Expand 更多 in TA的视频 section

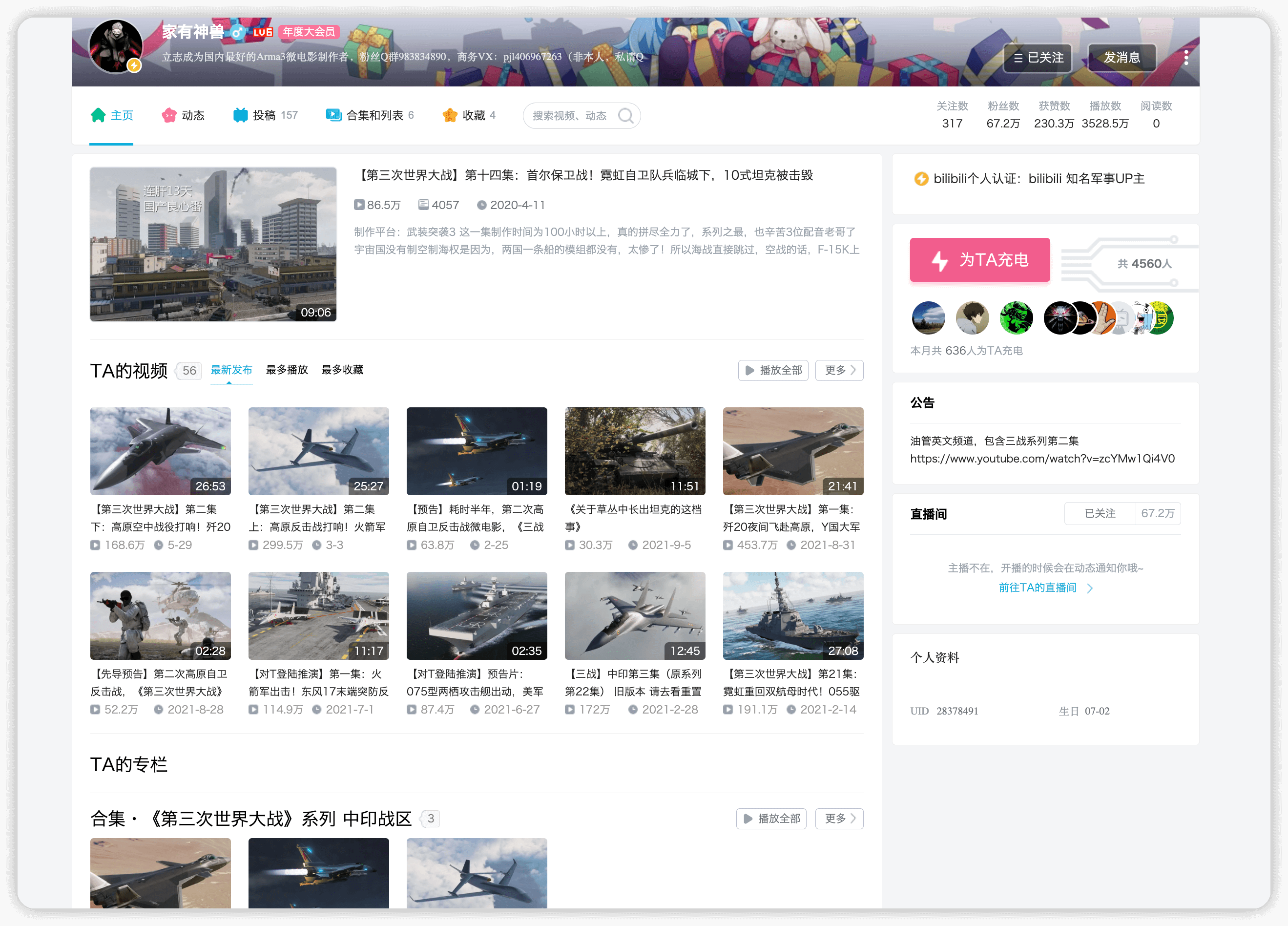click(839, 370)
